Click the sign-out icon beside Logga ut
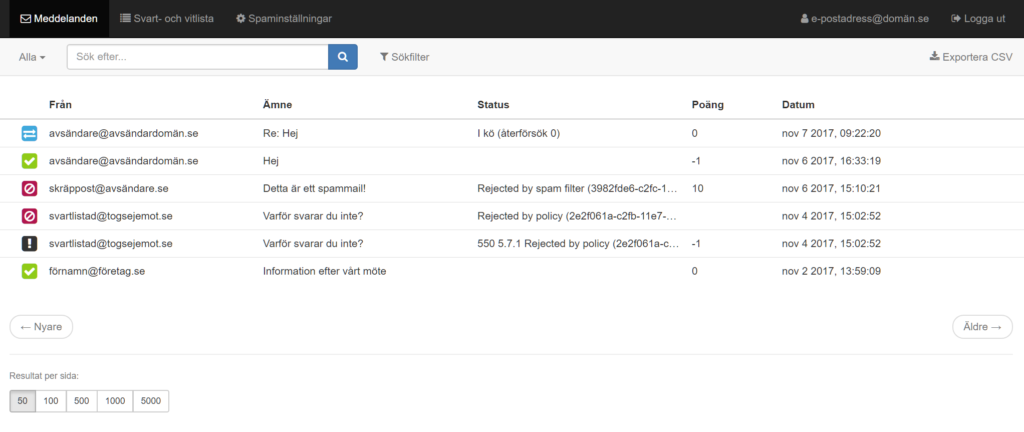Screen dimensions: 1024x432 click(956, 19)
